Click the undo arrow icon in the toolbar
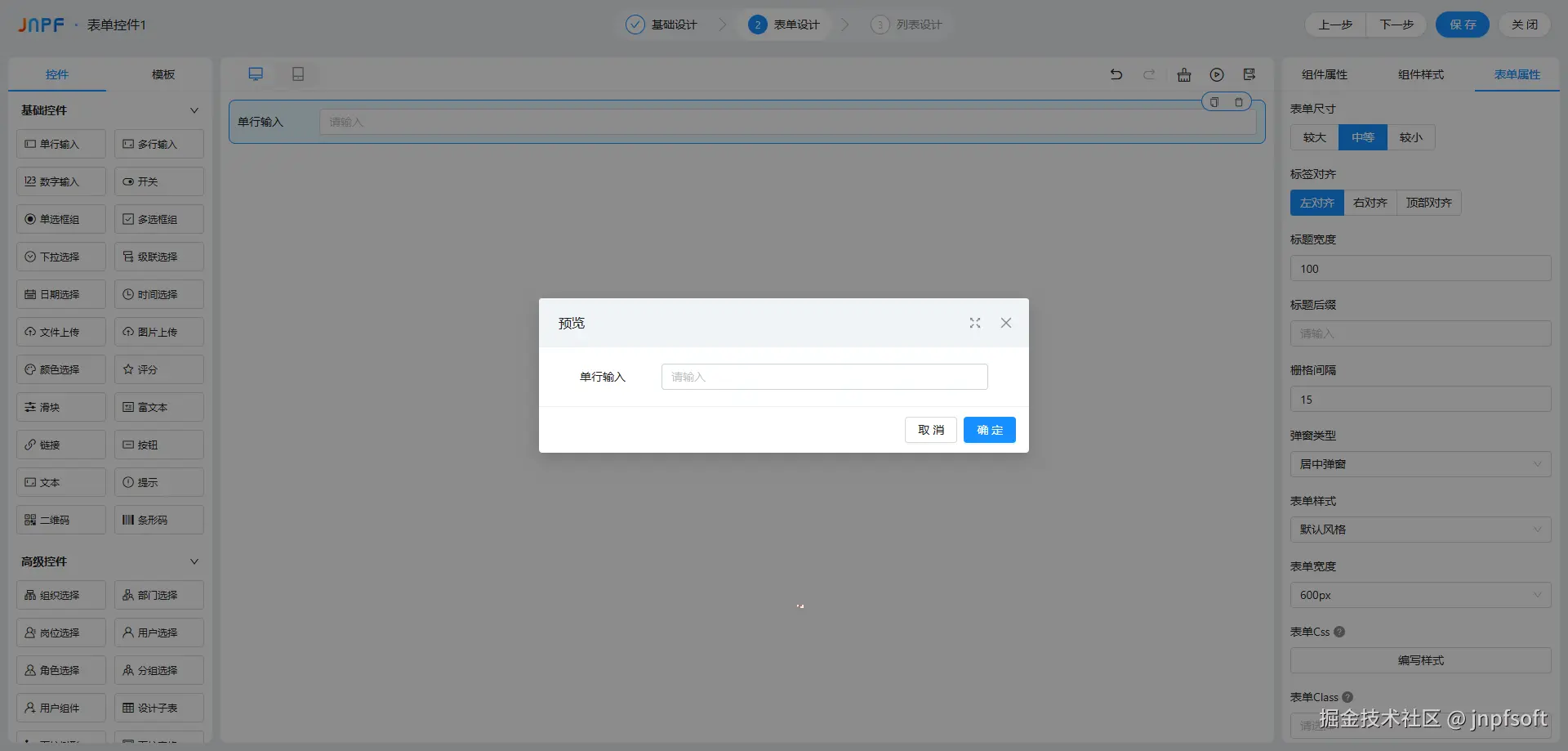The height and width of the screenshot is (751, 1568). click(1116, 74)
